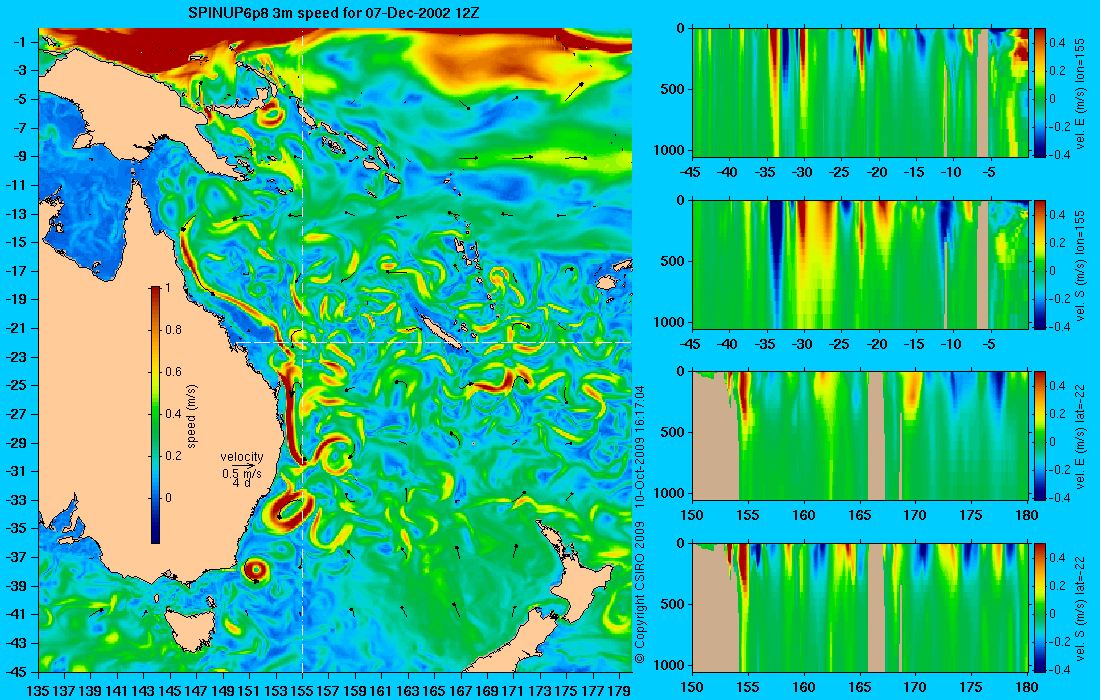Screen dimensions: 1100x700
Task: Click the 'vel. E (m/s) lon=155' label
Action: (1080, 93)
